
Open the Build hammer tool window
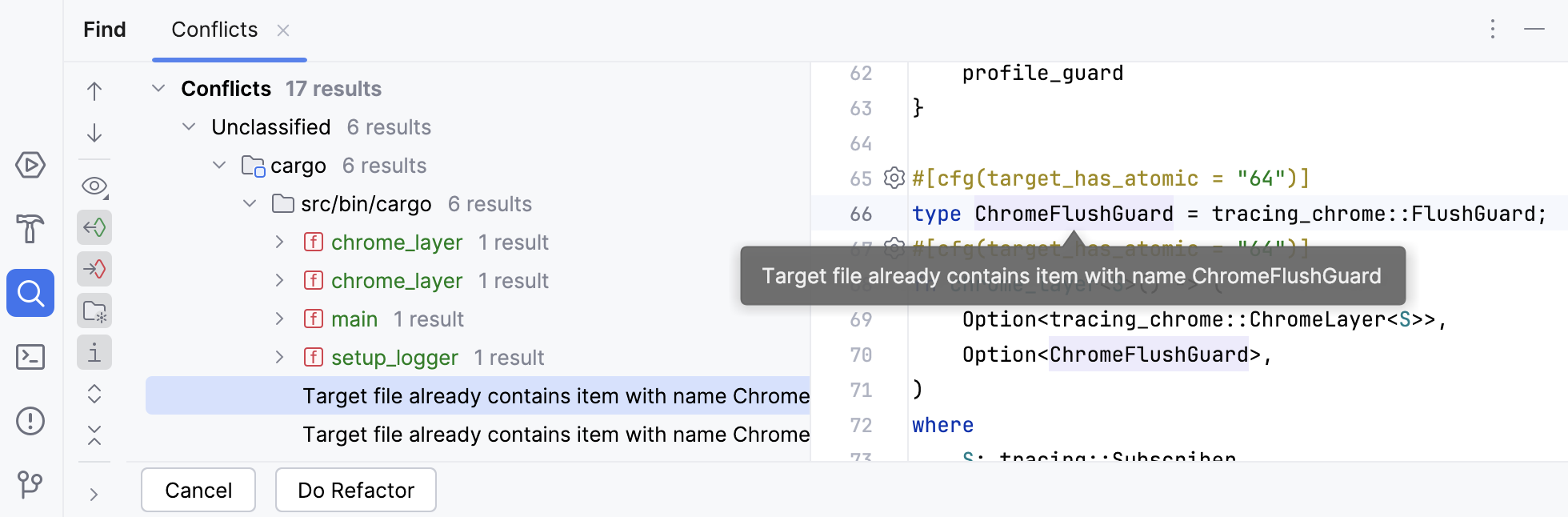coord(30,229)
